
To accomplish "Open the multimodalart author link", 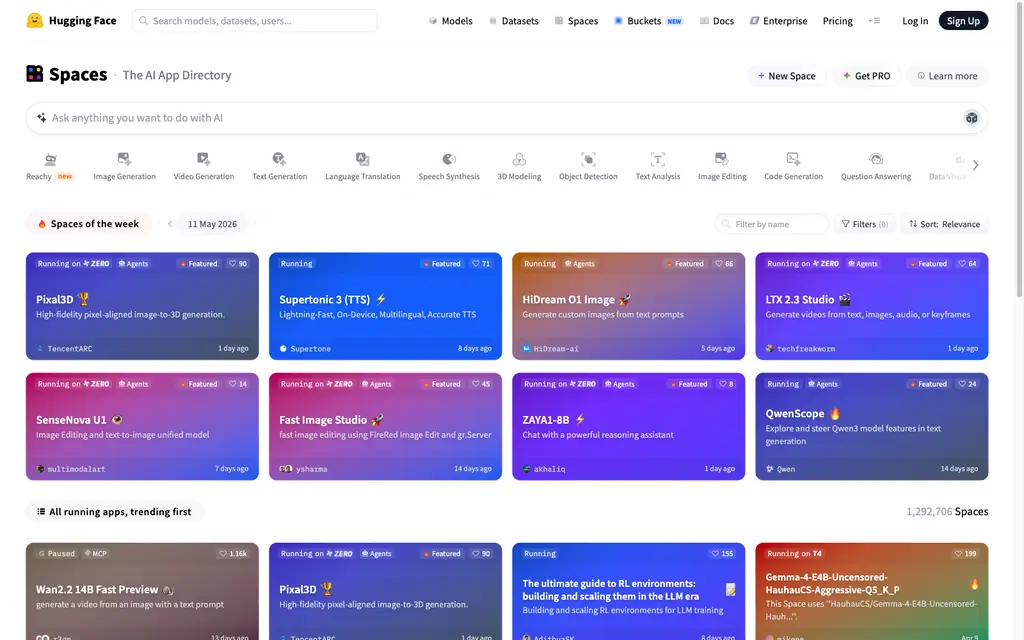I will (x=71, y=469).
